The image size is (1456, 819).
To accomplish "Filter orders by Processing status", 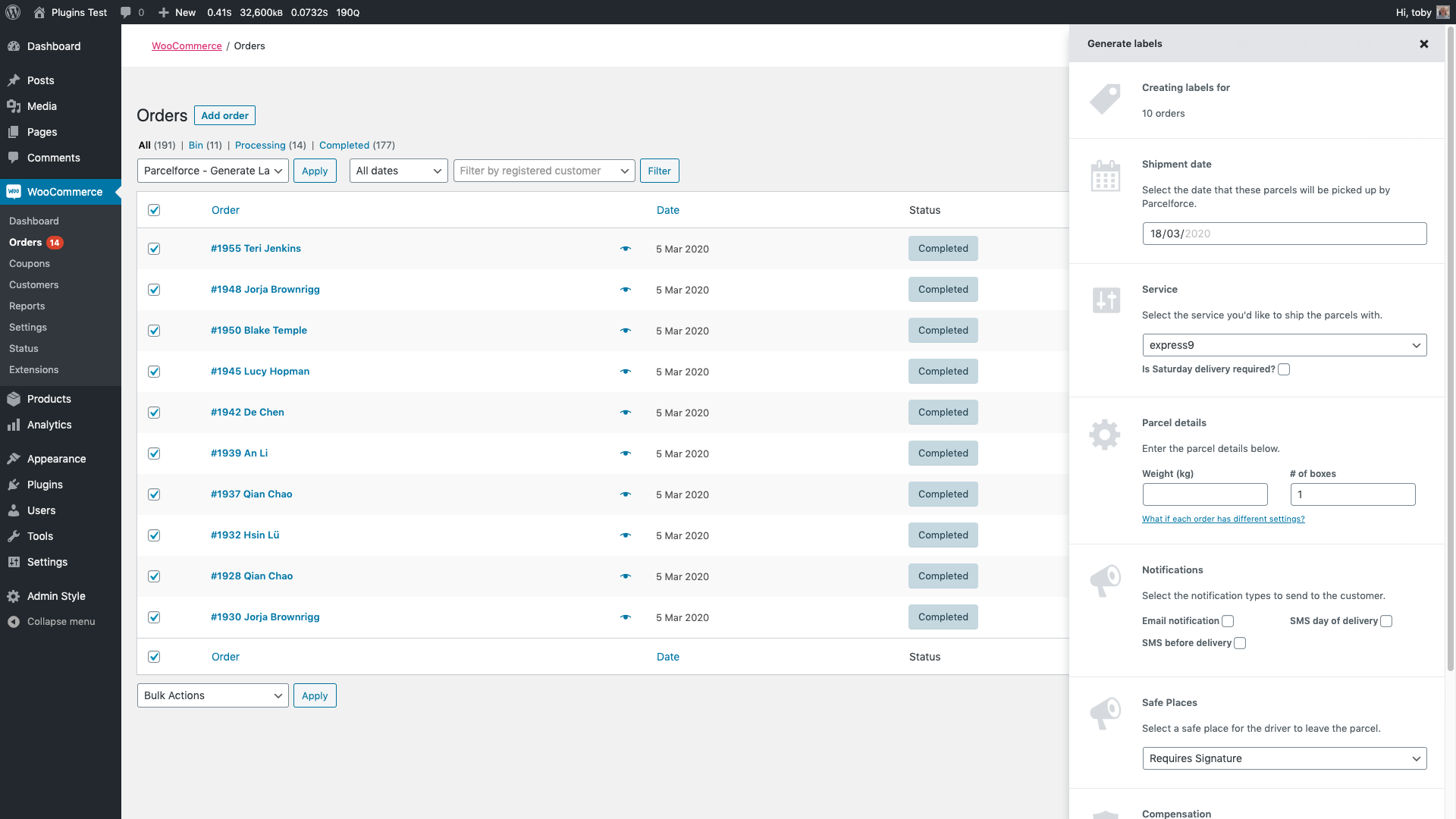I will [260, 145].
